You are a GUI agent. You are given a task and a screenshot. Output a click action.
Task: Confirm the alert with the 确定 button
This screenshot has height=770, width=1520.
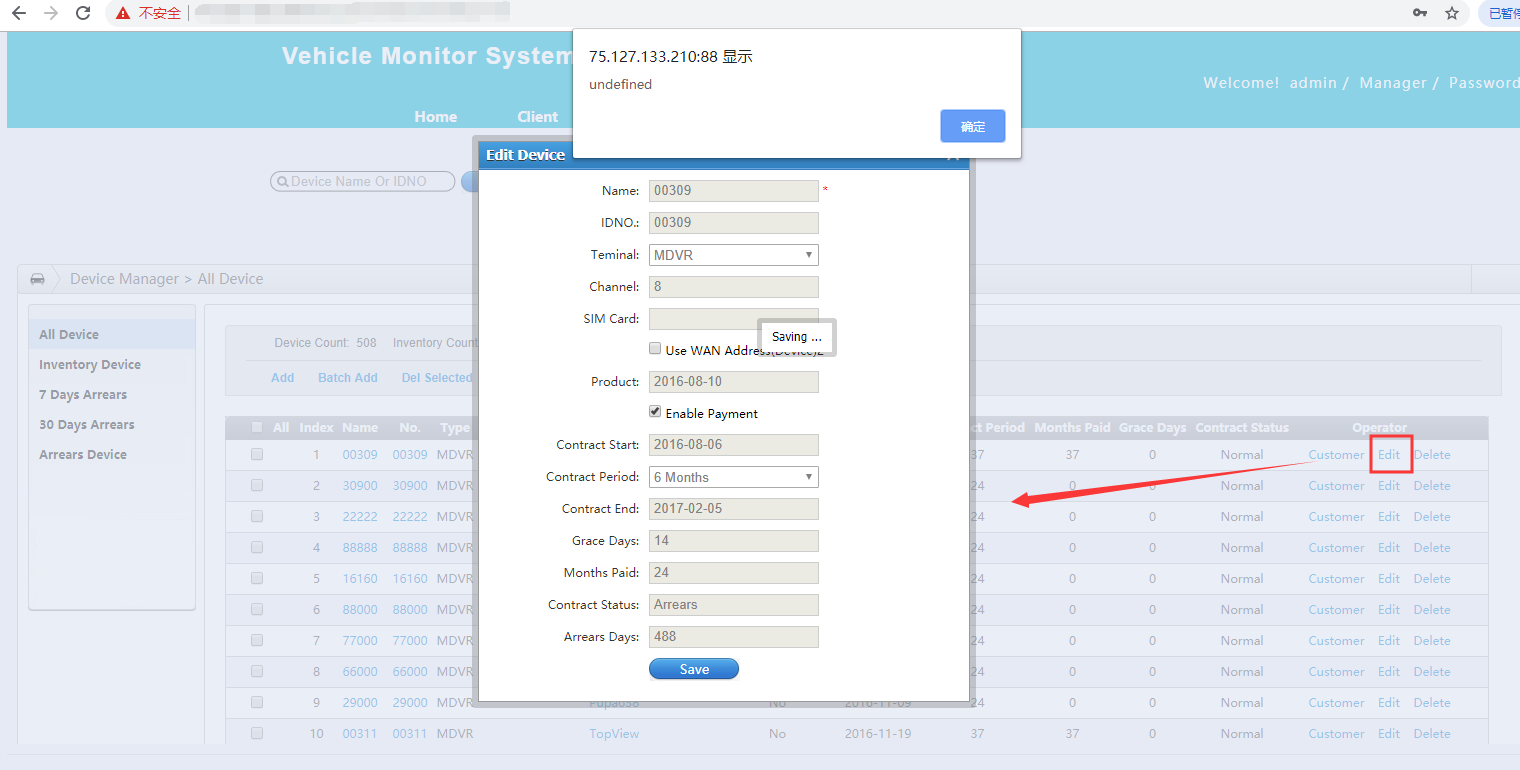[972, 126]
